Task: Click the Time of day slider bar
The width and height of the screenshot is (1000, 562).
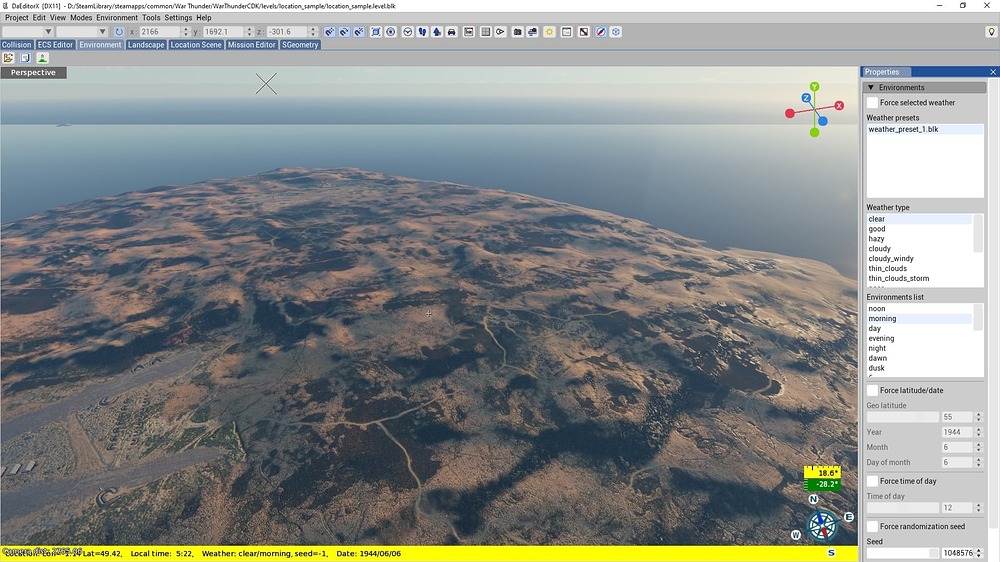Action: (902, 507)
